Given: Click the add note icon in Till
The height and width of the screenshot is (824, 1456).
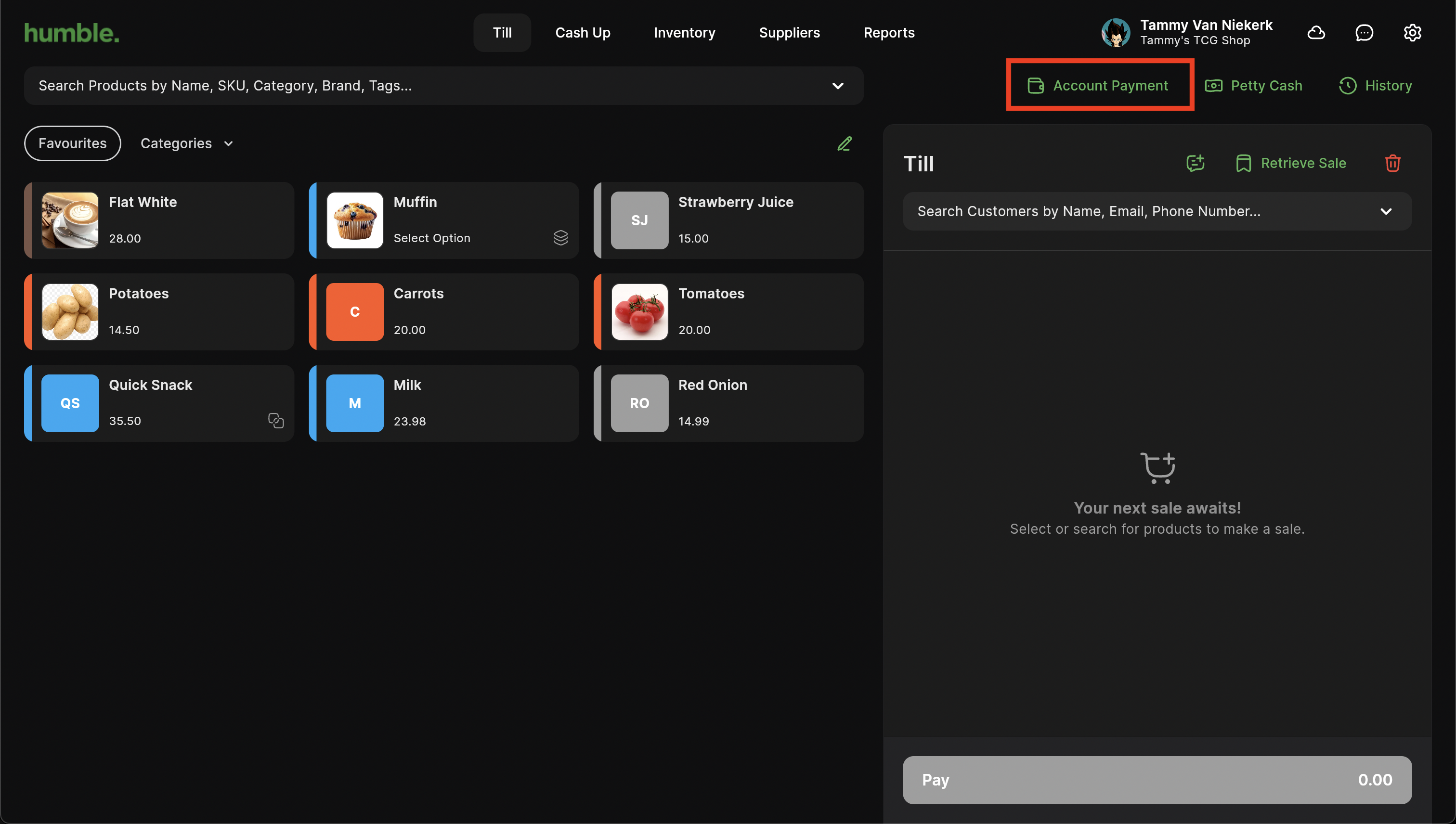Looking at the screenshot, I should 1195,163.
